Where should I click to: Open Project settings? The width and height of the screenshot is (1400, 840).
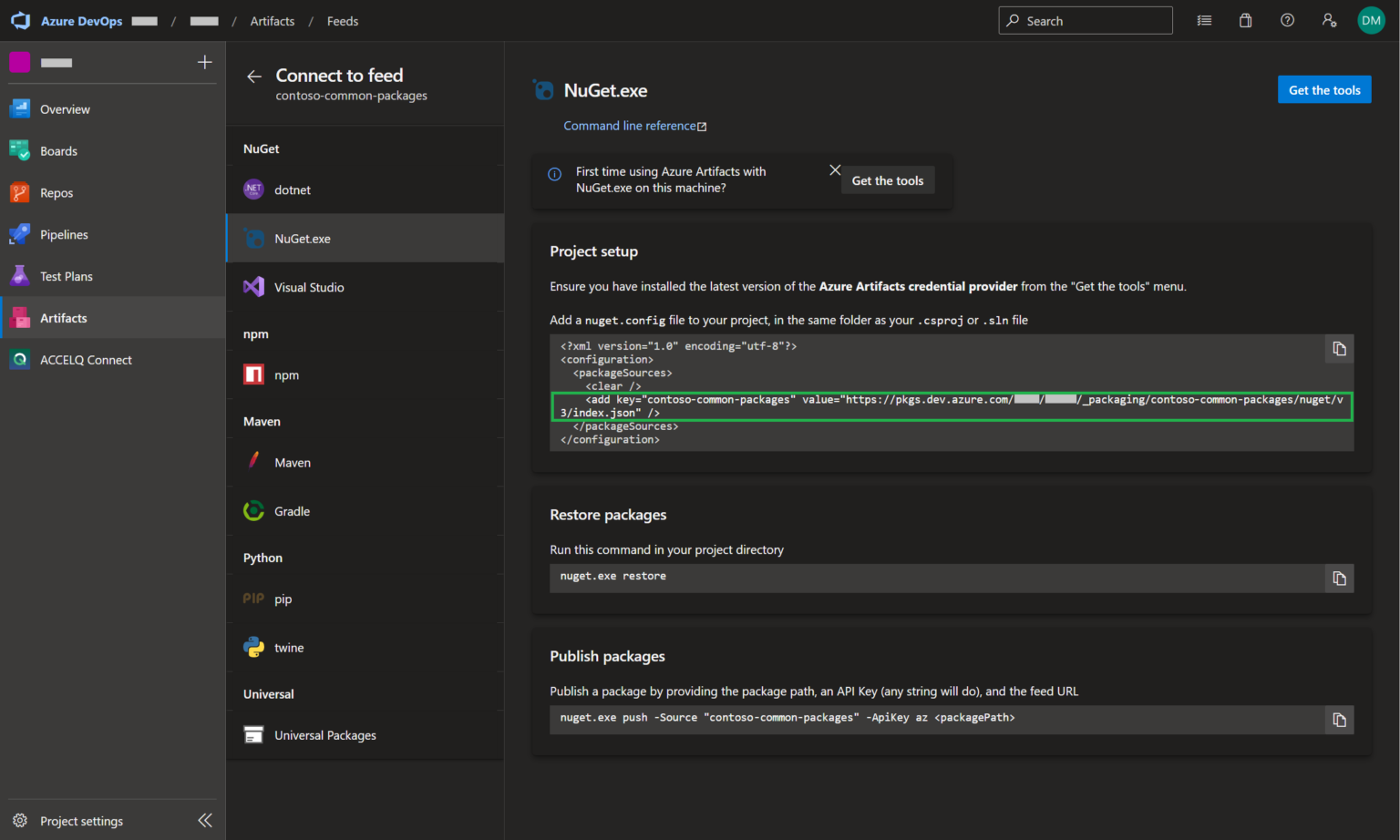click(81, 821)
